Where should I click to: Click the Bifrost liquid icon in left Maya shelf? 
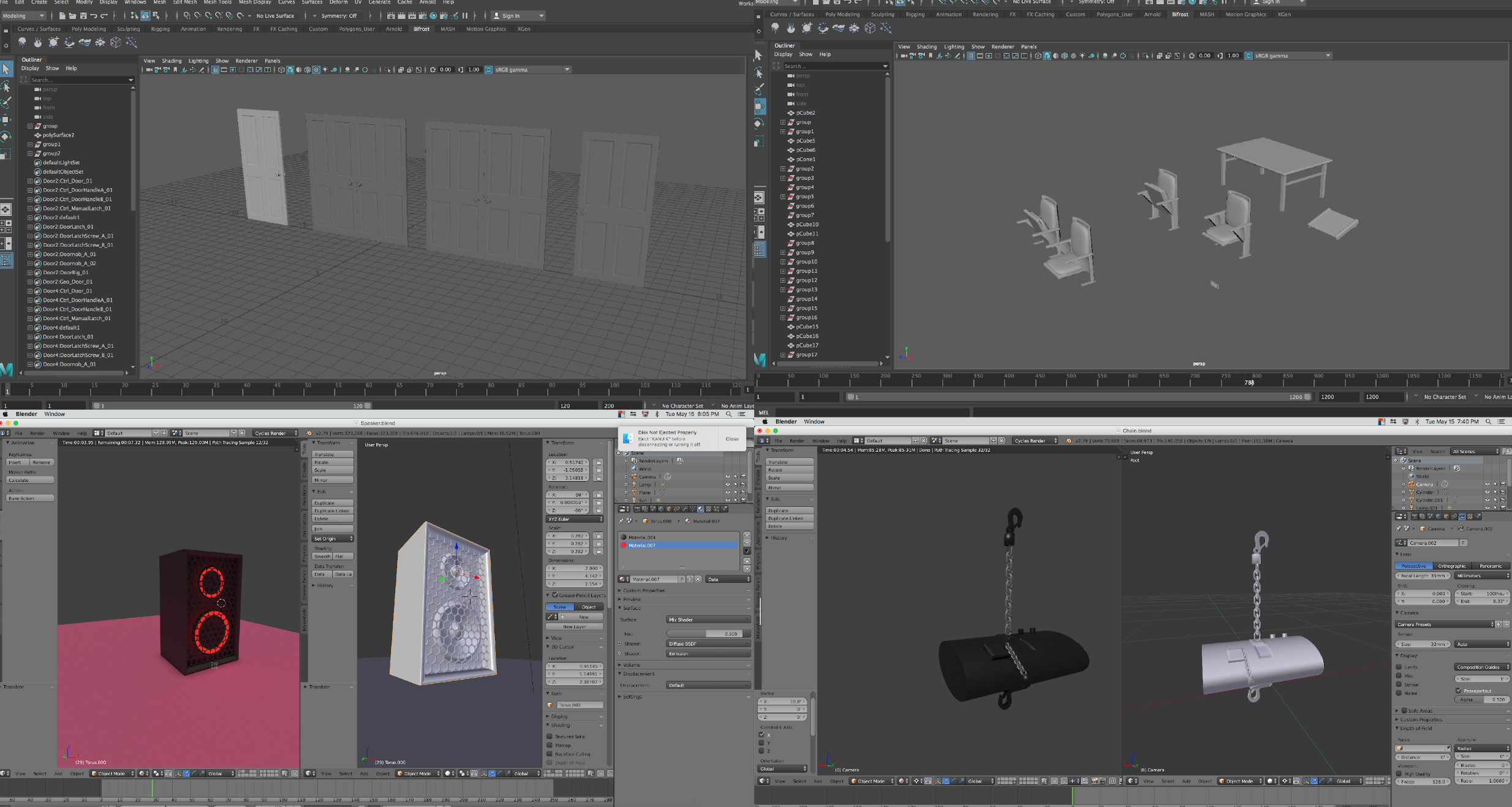pyautogui.click(x=22, y=42)
